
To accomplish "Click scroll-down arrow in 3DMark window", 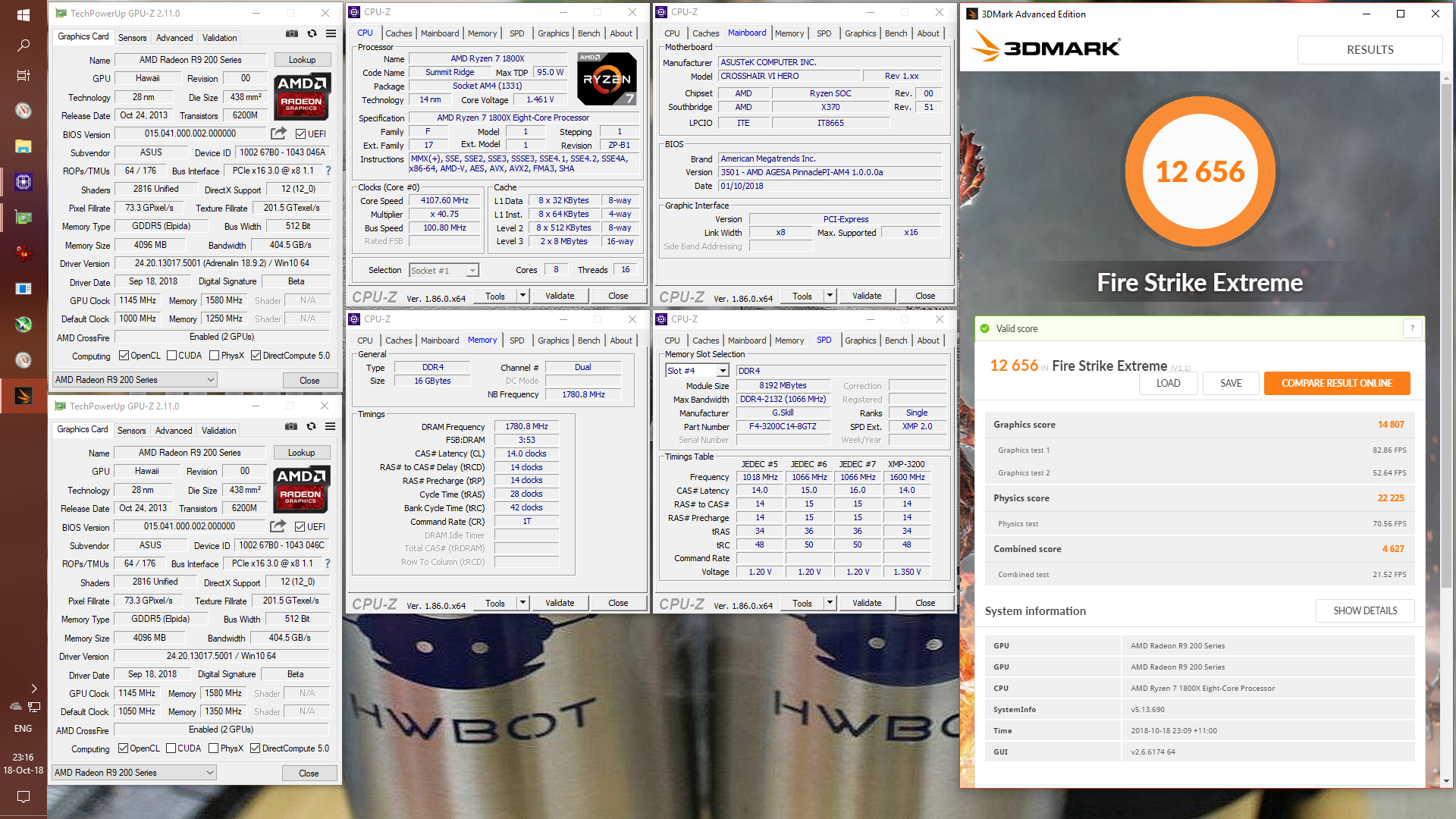I will point(1446,781).
